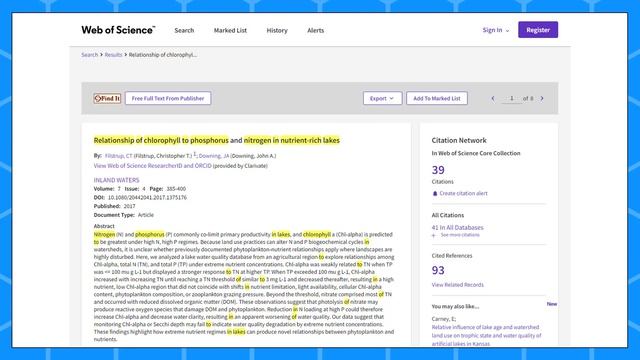
Task: Click the Citation Network heading
Action: (459, 140)
